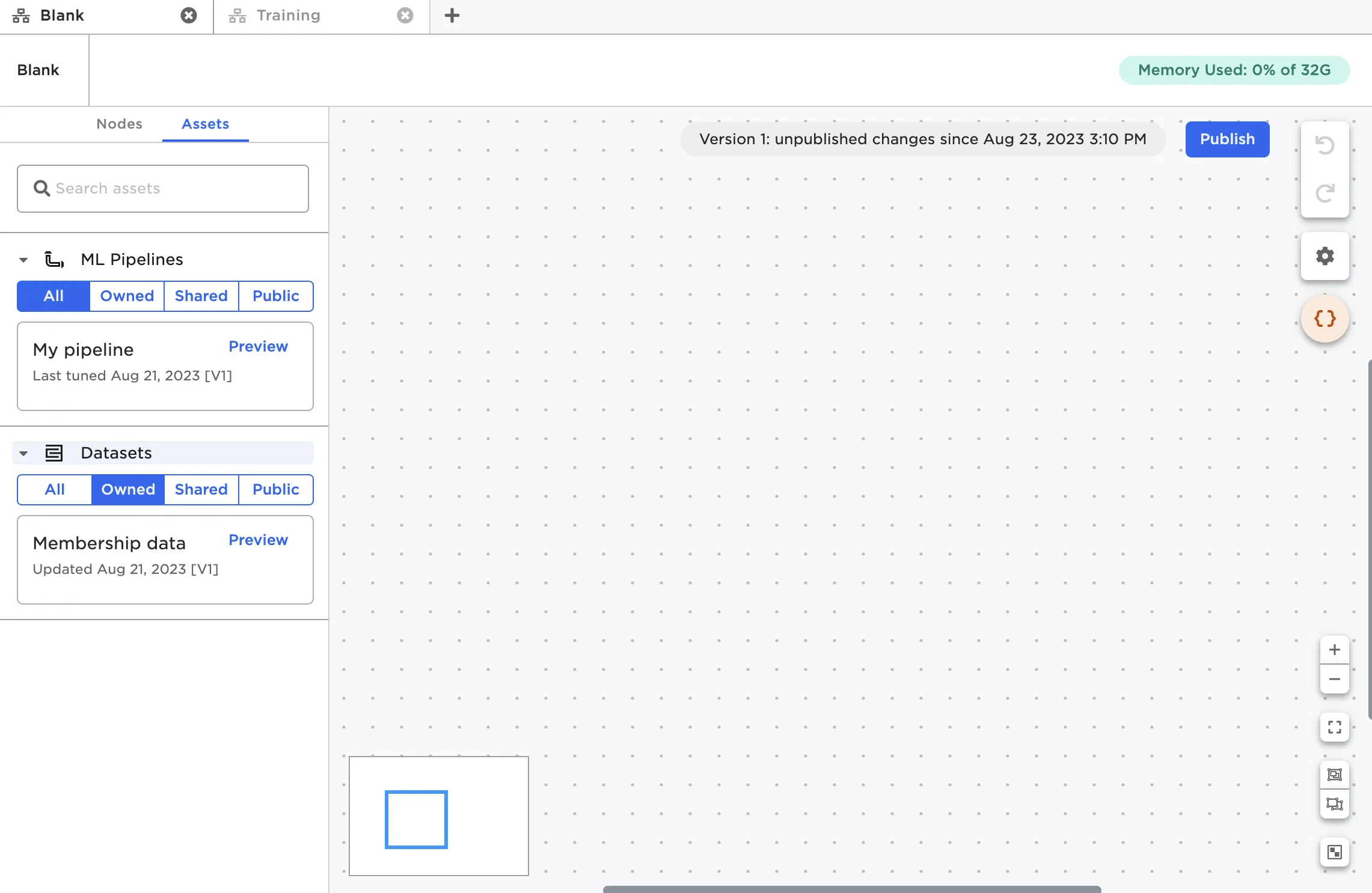Collapse the ML Pipelines section
1372x893 pixels.
[23, 260]
